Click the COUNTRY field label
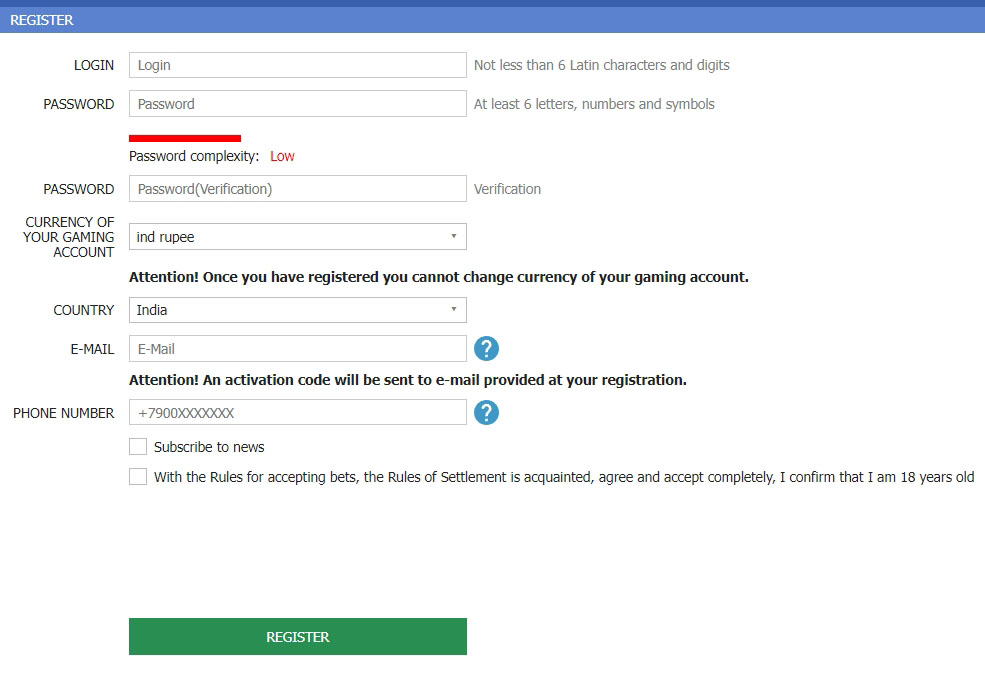This screenshot has width=985, height=681. (x=84, y=310)
